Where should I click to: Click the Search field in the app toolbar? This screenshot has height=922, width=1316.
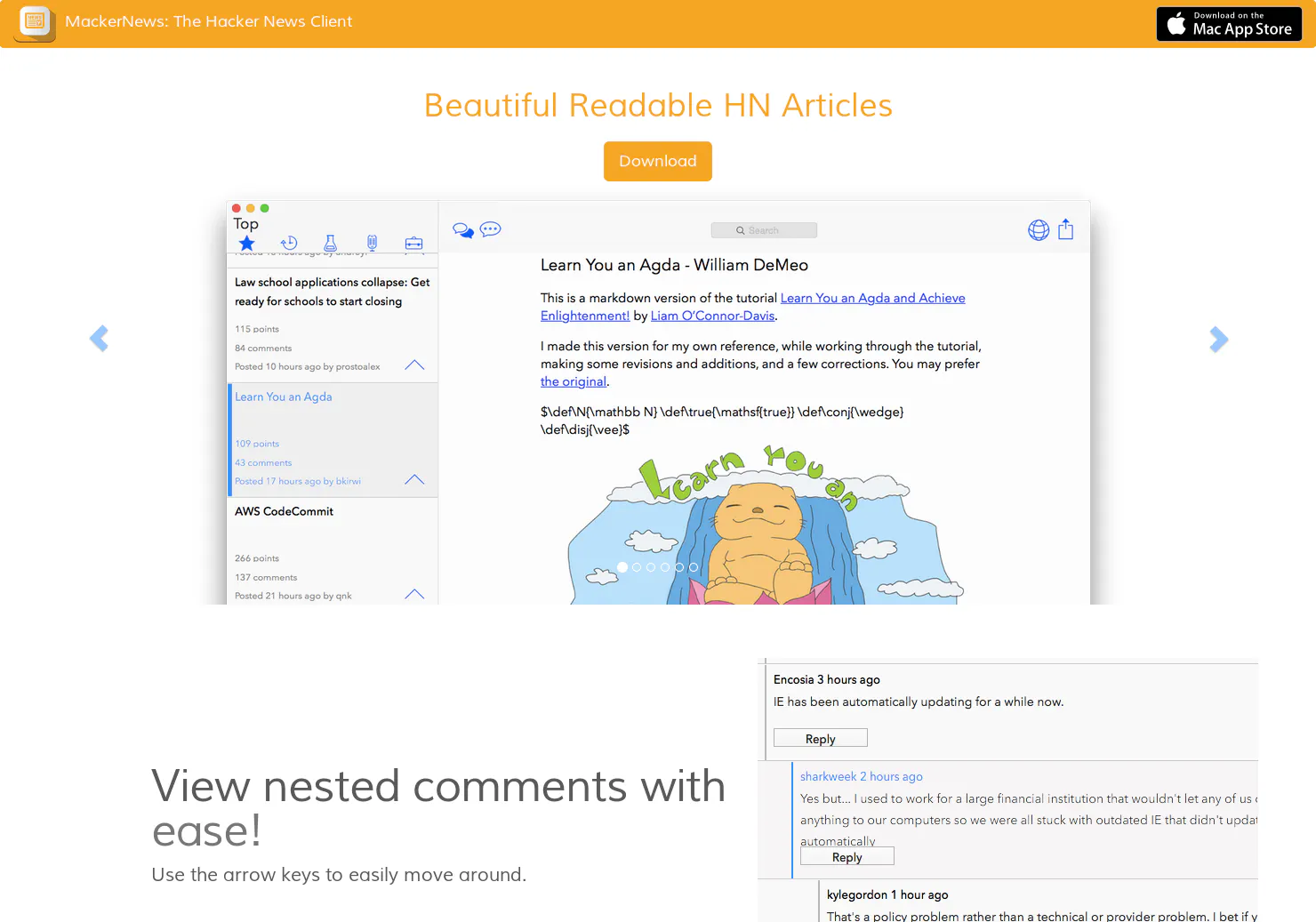764,230
